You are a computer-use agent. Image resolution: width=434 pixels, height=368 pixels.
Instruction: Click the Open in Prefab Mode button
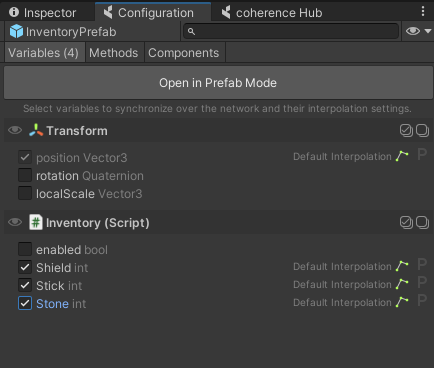pos(218,83)
